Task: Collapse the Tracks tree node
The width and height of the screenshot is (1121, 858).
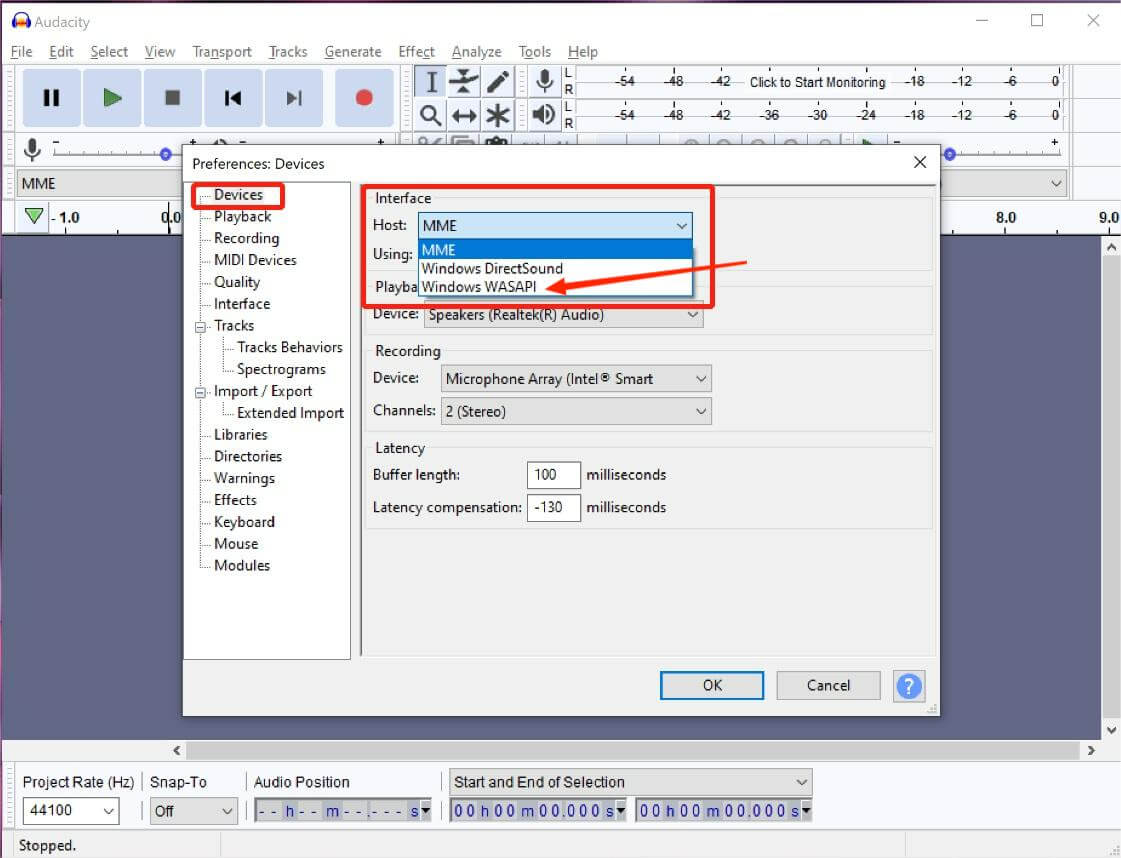Action: coord(201,327)
